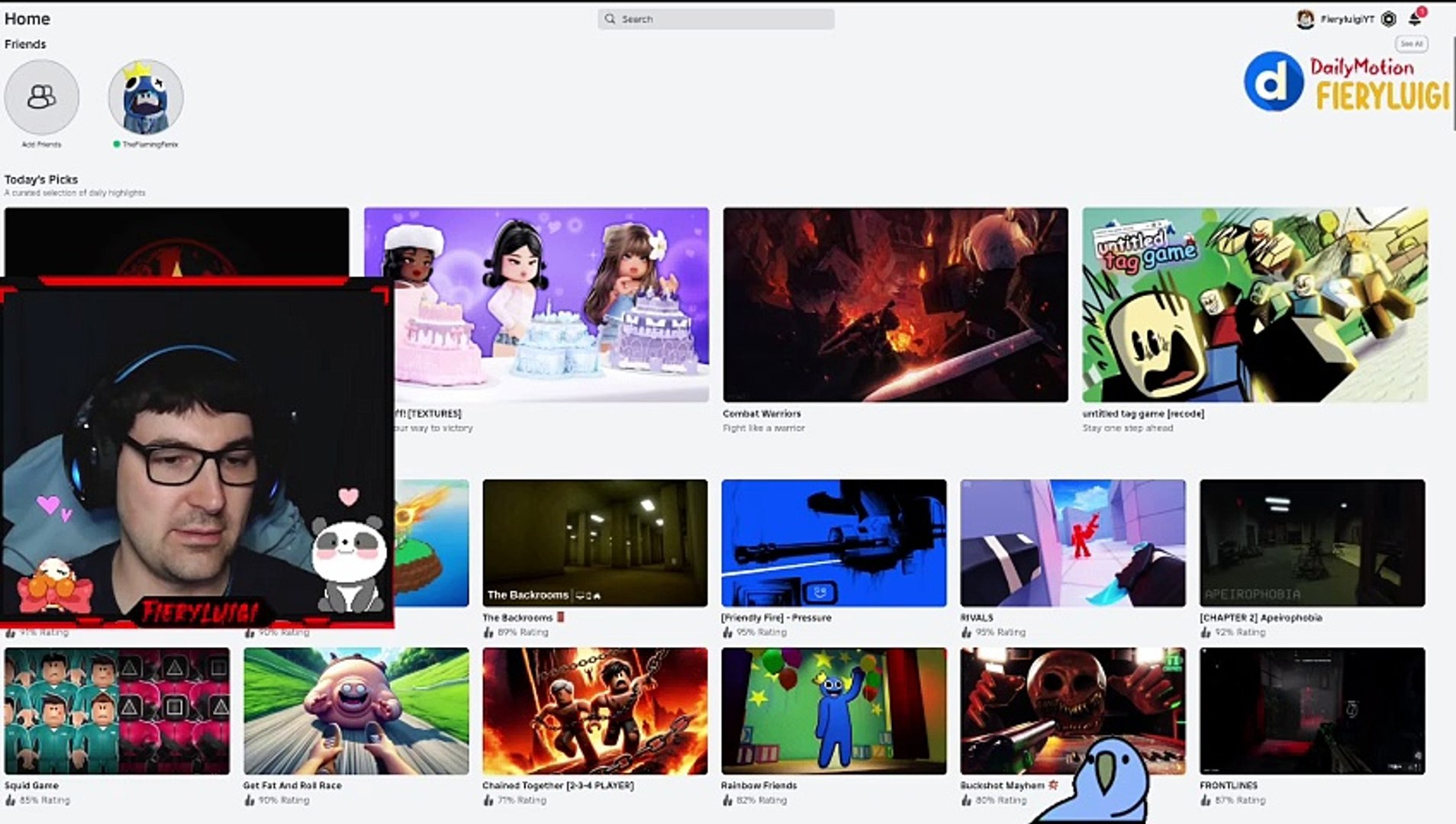This screenshot has width=1456, height=824.
Task: Click Stay one step ahead subtitle
Action: click(1128, 428)
